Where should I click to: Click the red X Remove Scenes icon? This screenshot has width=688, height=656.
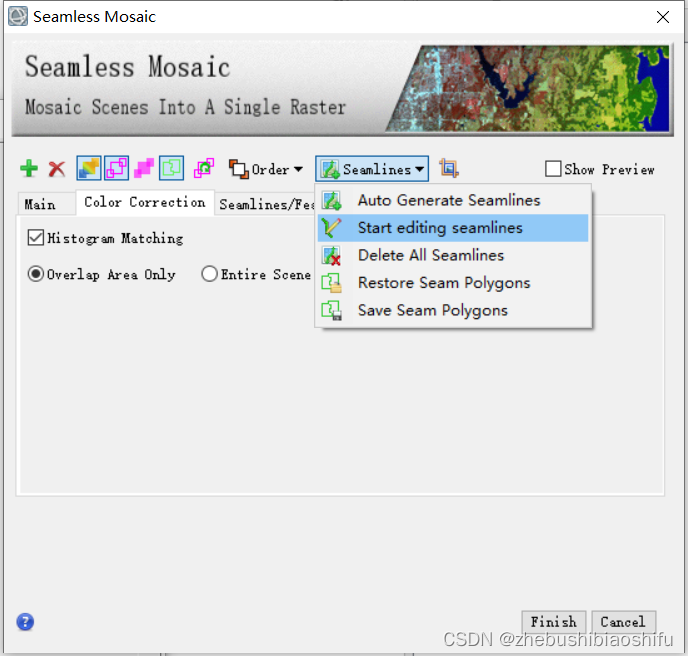point(57,169)
